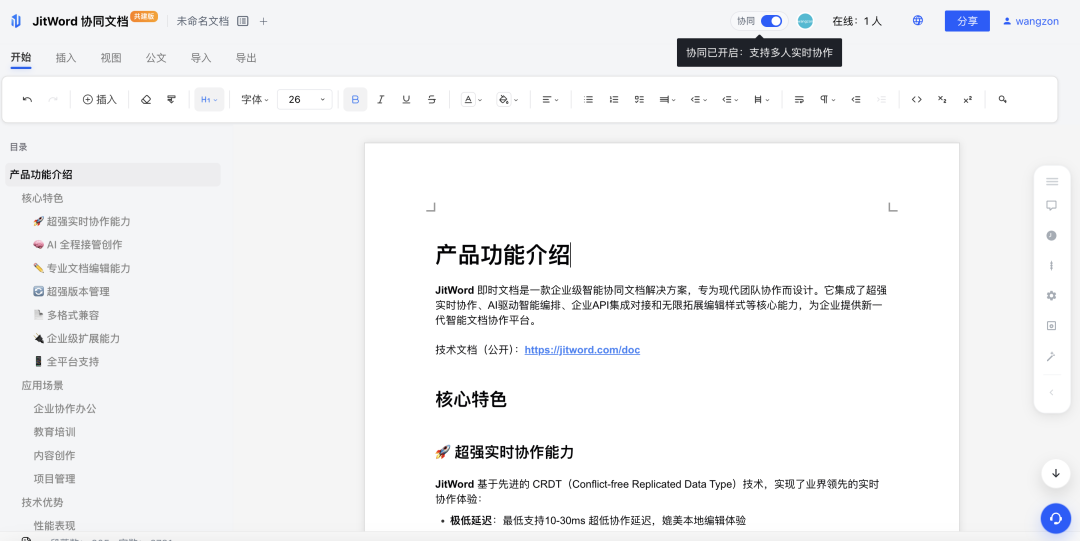Open the text alignment dropdown
Screen dimensions: 1080x541
pos(550,99)
